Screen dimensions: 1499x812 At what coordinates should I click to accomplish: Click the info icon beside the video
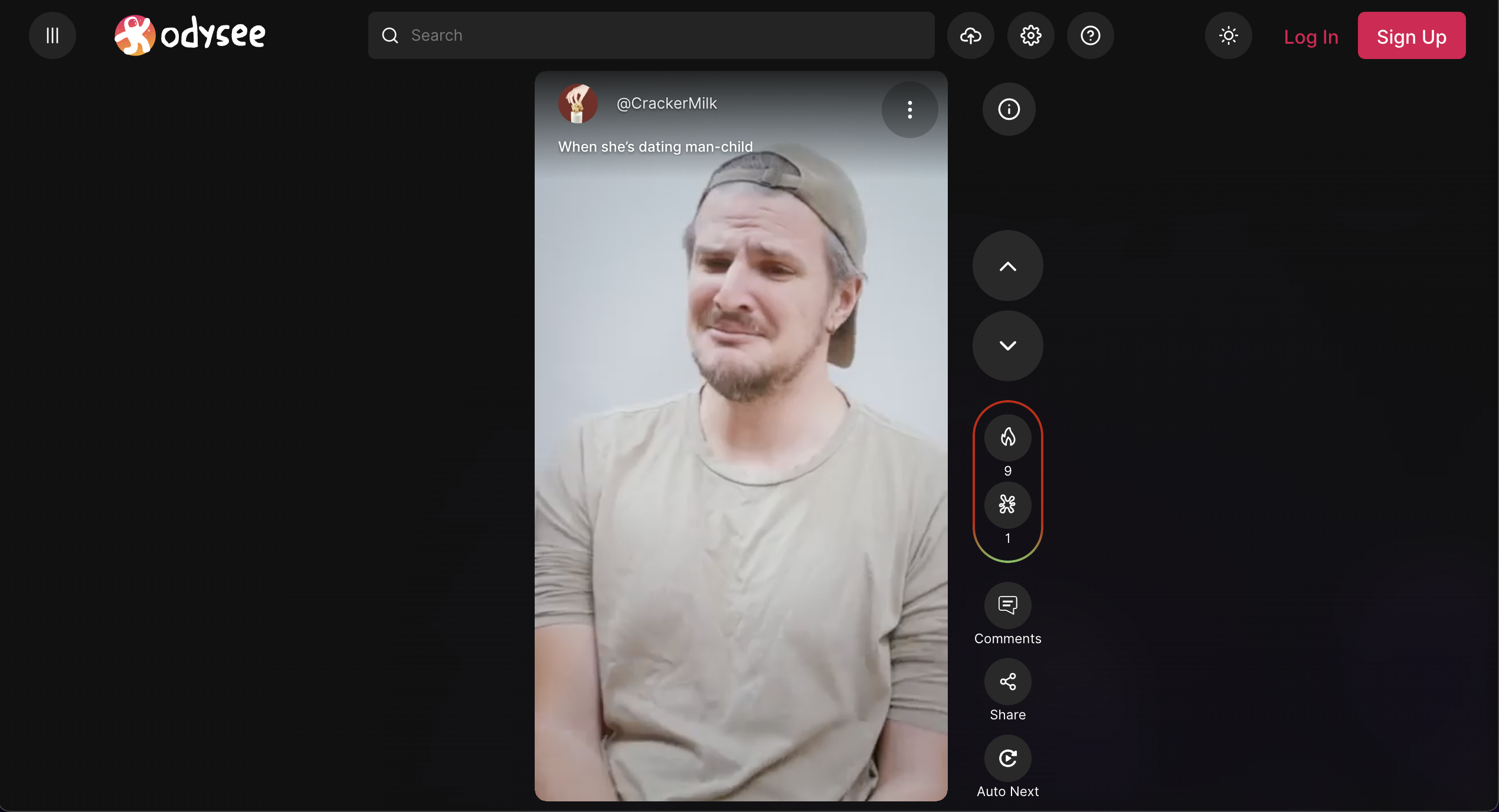coord(1007,109)
